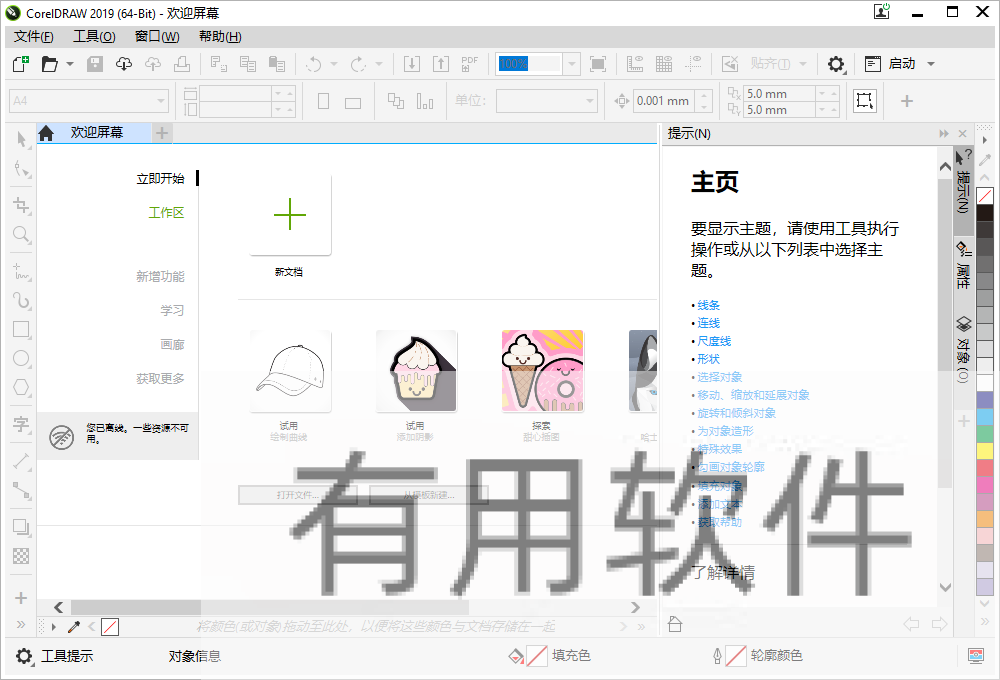
Task: Click the Save floppy disk icon
Action: click(95, 64)
